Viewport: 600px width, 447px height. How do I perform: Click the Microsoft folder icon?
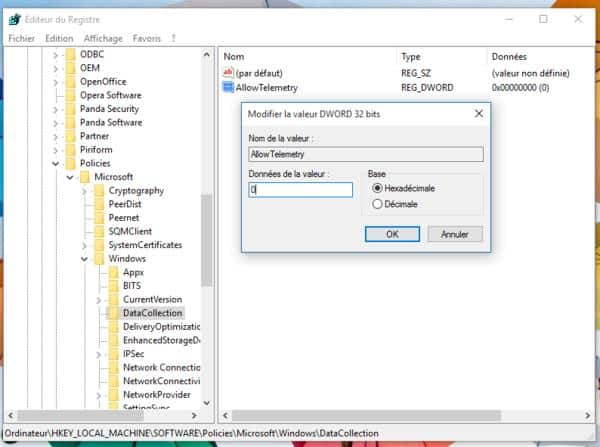[x=85, y=177]
